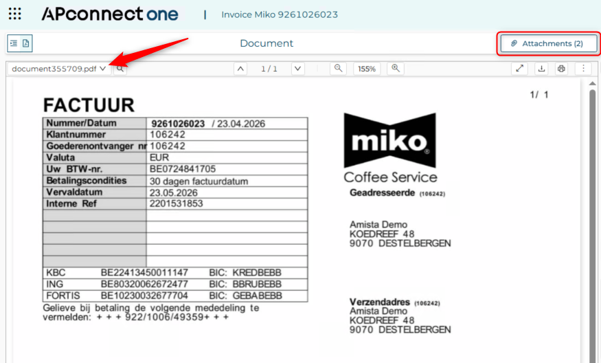Select the FACTUUR heading text
The width and height of the screenshot is (601, 363).
(x=89, y=105)
